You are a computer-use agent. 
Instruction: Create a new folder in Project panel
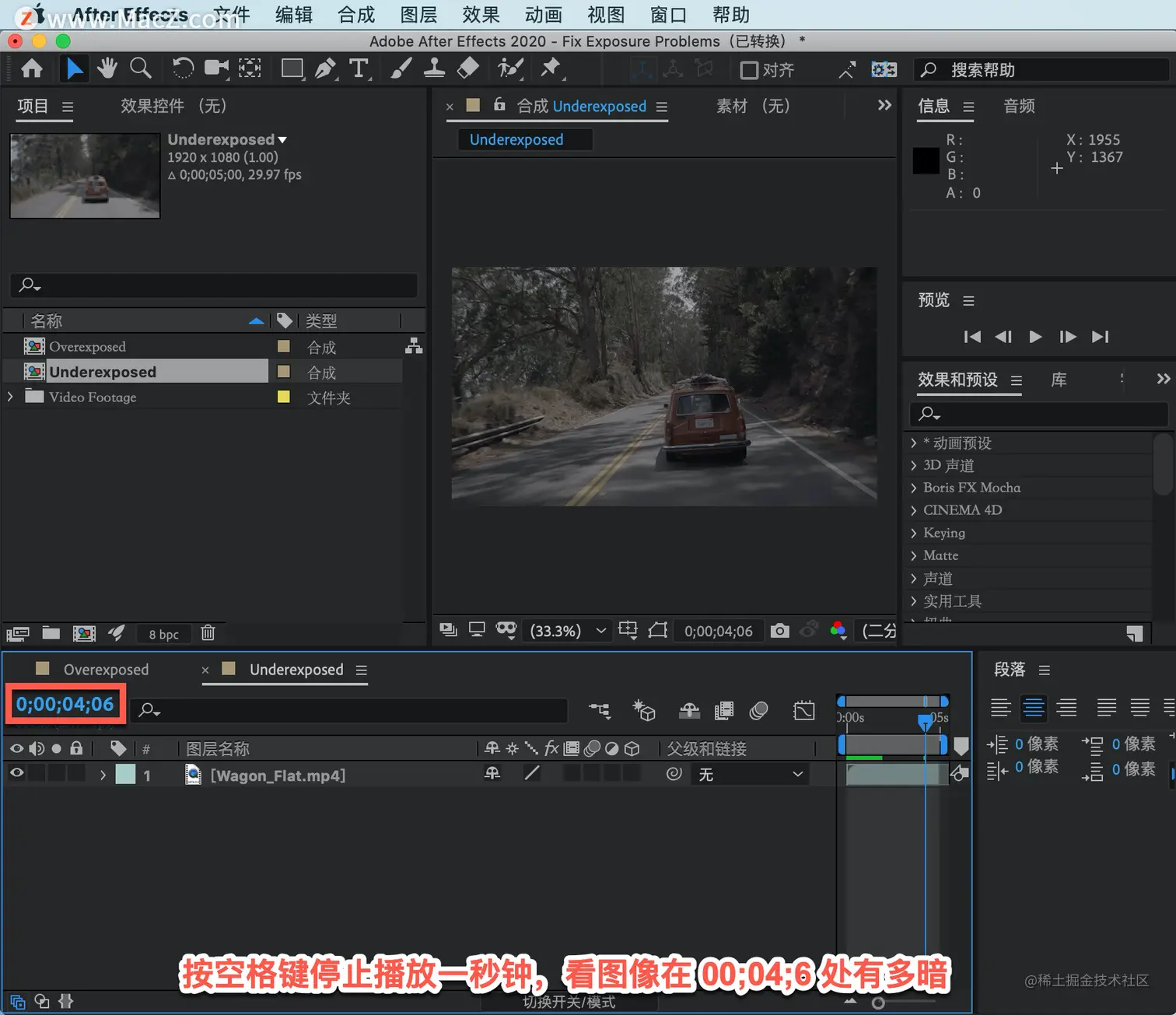point(51,633)
